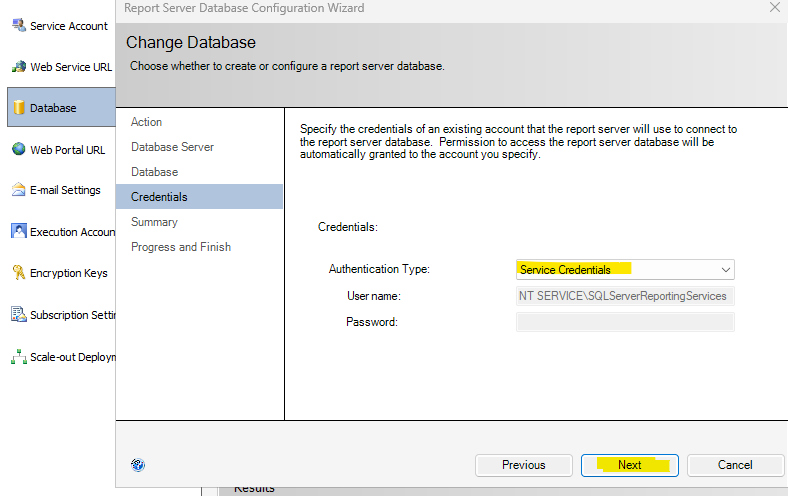The image size is (788, 496).
Task: Click the Credentials section label
Action: click(x=347, y=227)
